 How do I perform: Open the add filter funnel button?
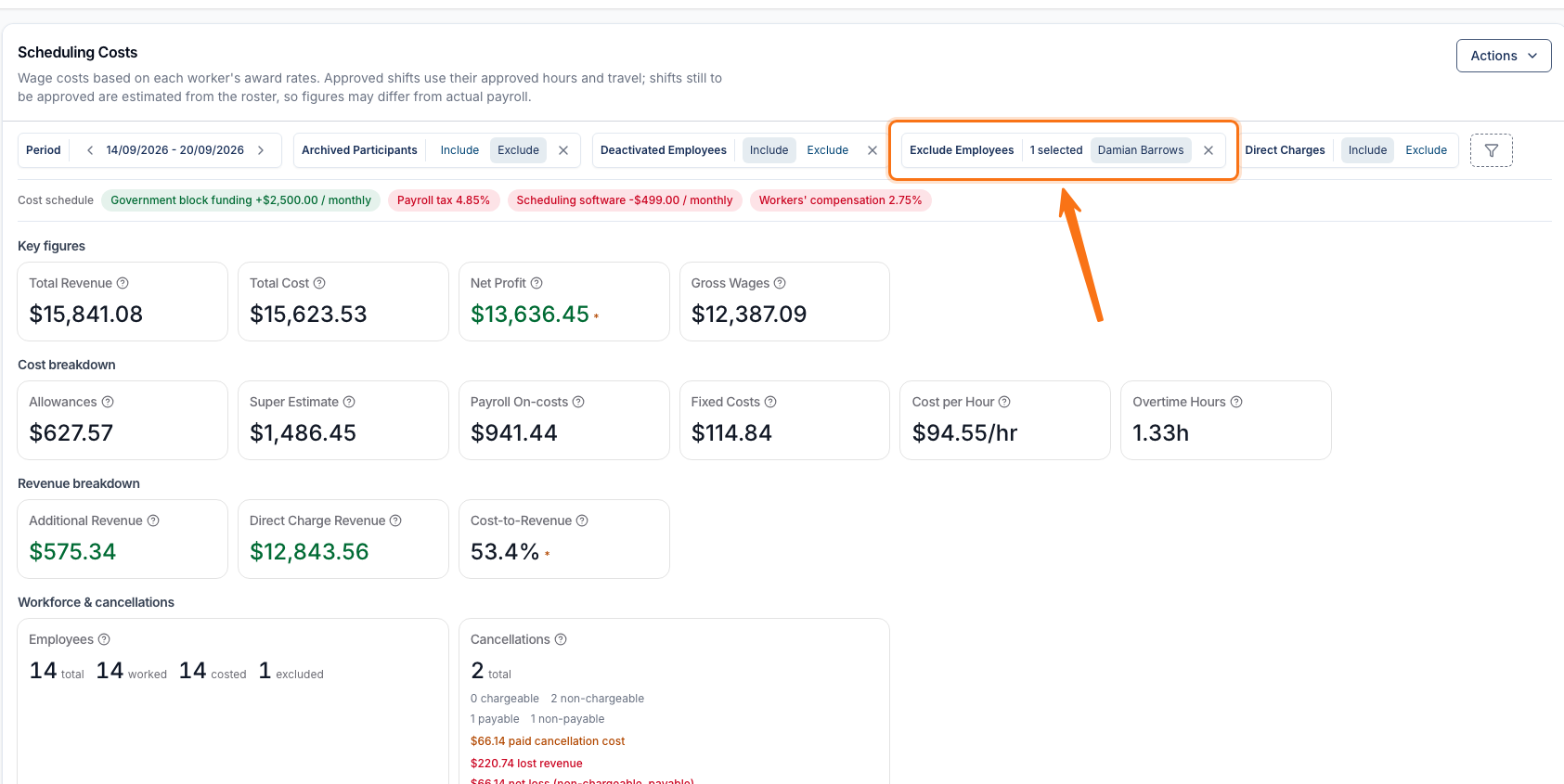tap(1492, 150)
